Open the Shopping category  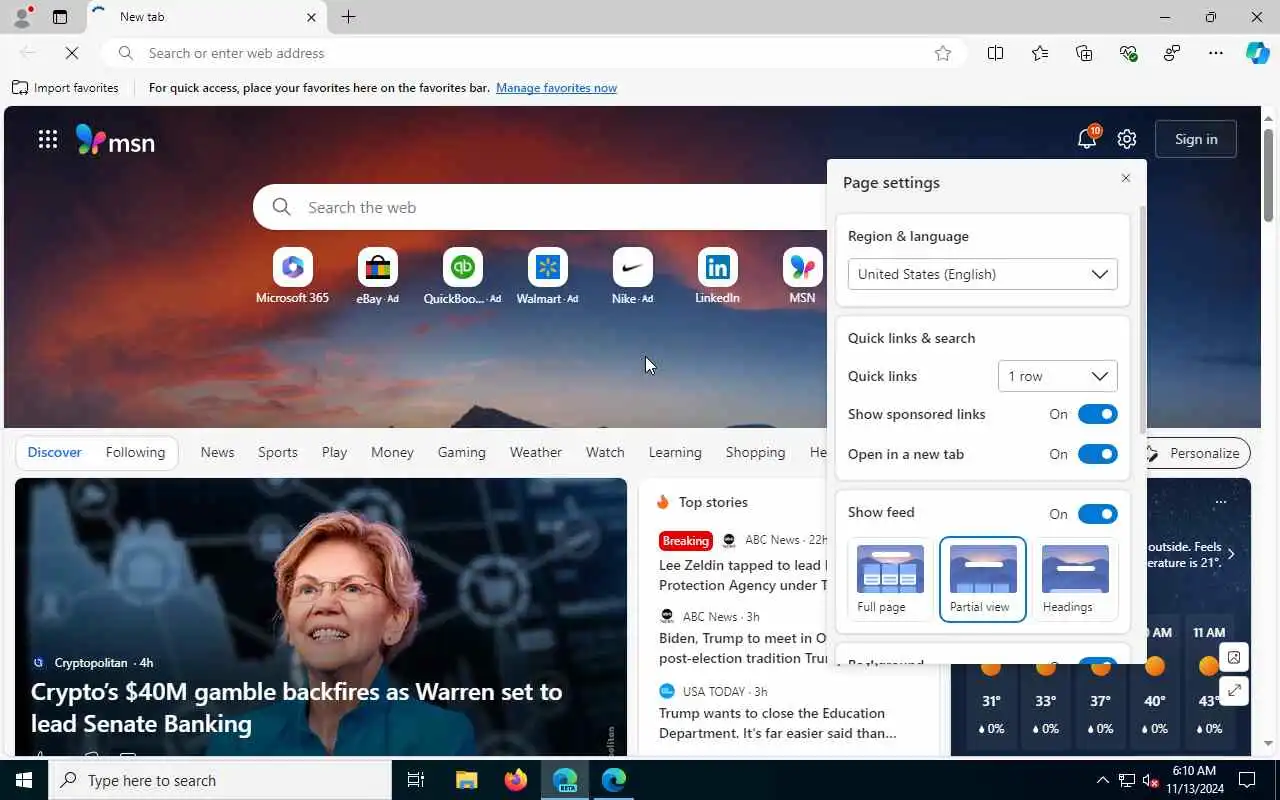(755, 452)
